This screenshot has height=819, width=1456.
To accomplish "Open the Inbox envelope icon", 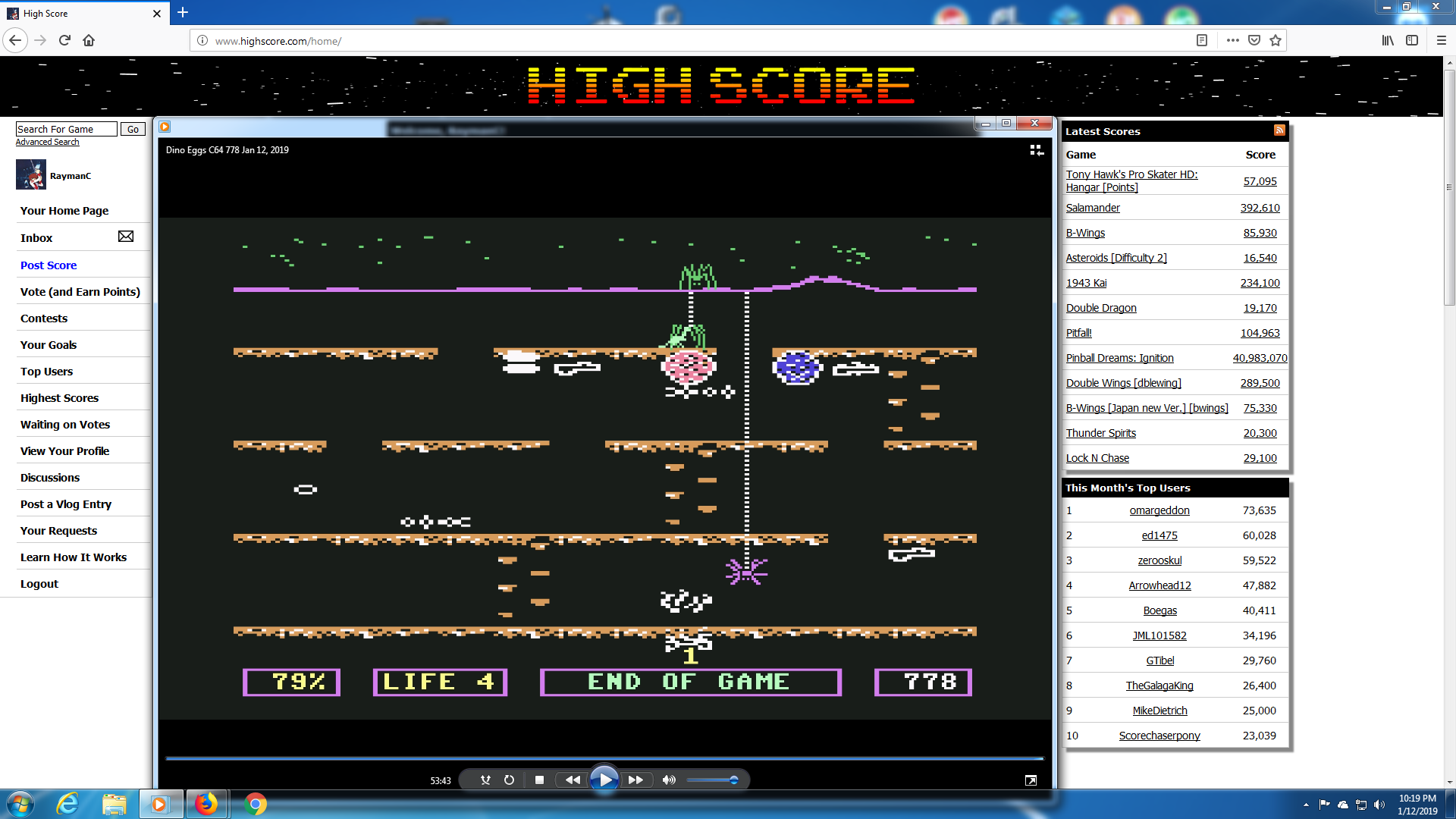I will coord(126,237).
